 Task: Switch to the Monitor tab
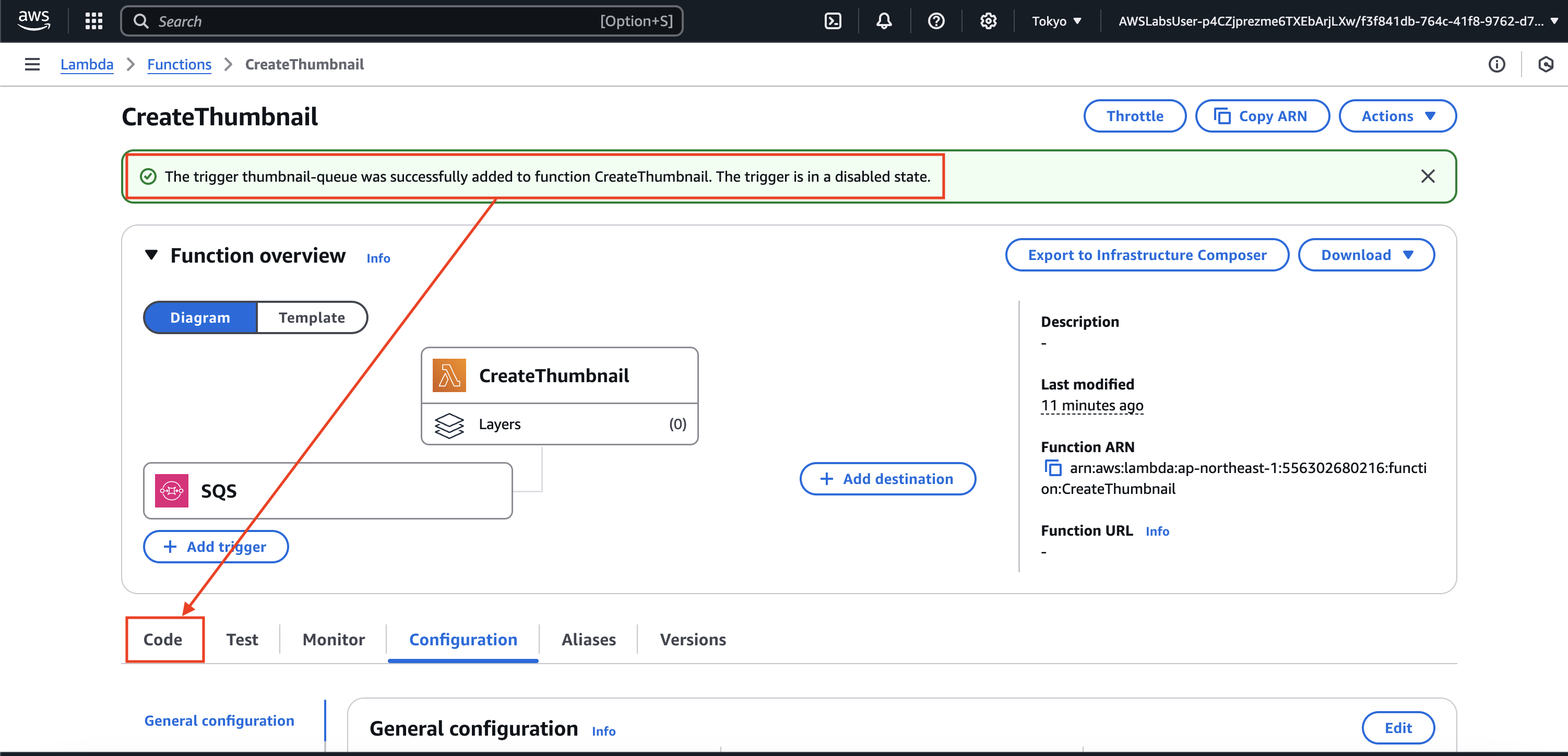tap(334, 640)
